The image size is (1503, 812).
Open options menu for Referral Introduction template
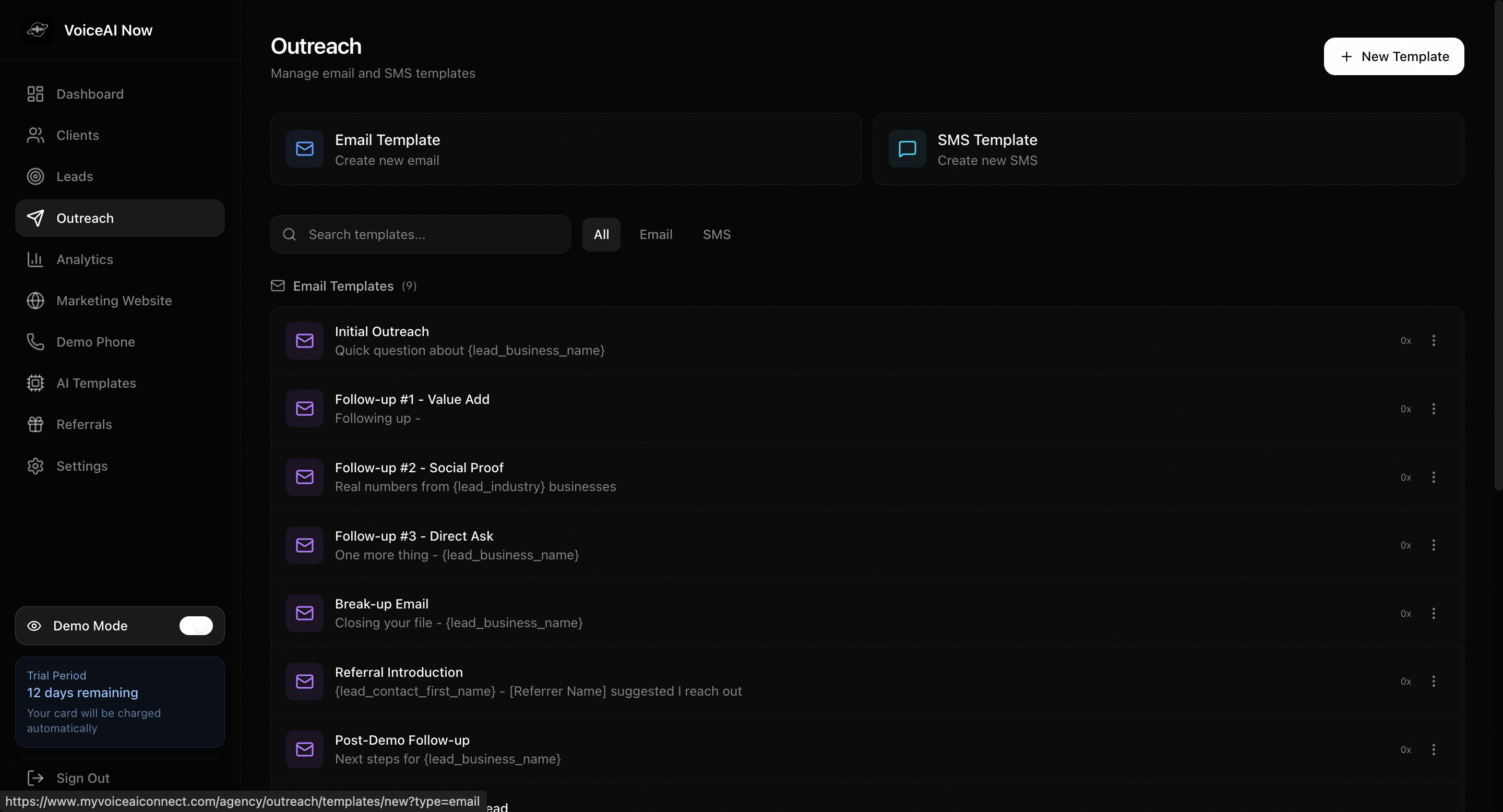click(1434, 682)
